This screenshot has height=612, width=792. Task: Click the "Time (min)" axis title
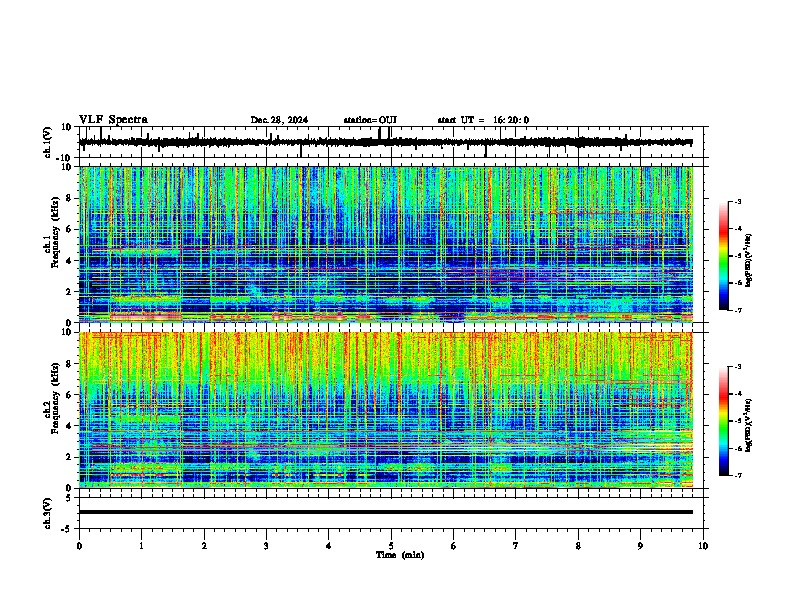pos(400,555)
